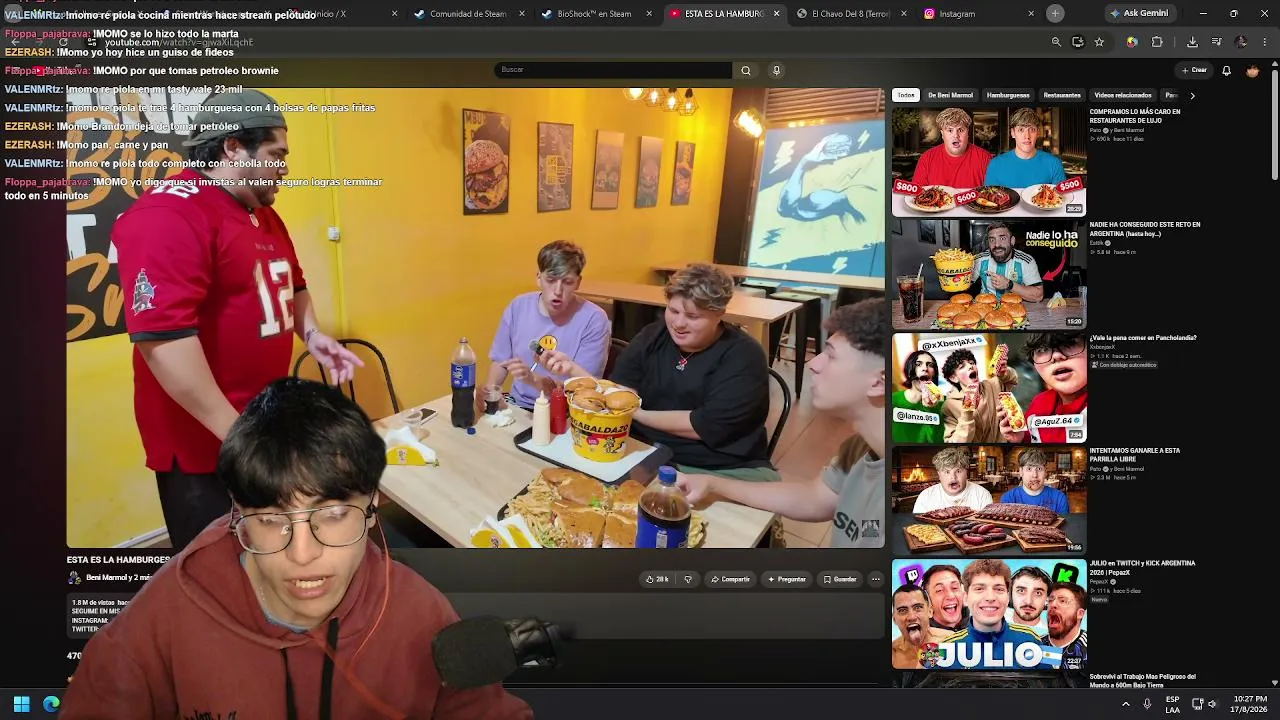Open the Chrome three-dot menu
The width and height of the screenshot is (1280, 720).
point(1265,42)
